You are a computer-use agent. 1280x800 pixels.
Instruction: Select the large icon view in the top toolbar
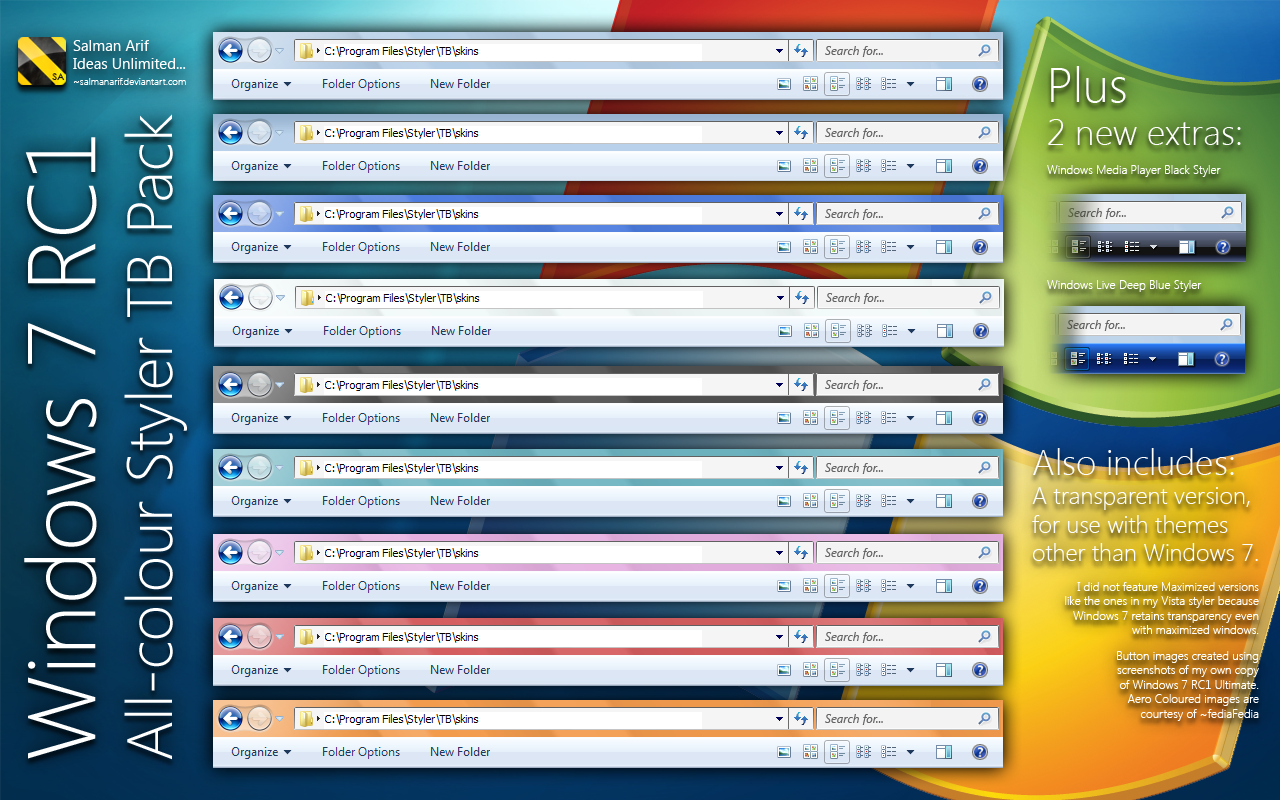pos(784,84)
